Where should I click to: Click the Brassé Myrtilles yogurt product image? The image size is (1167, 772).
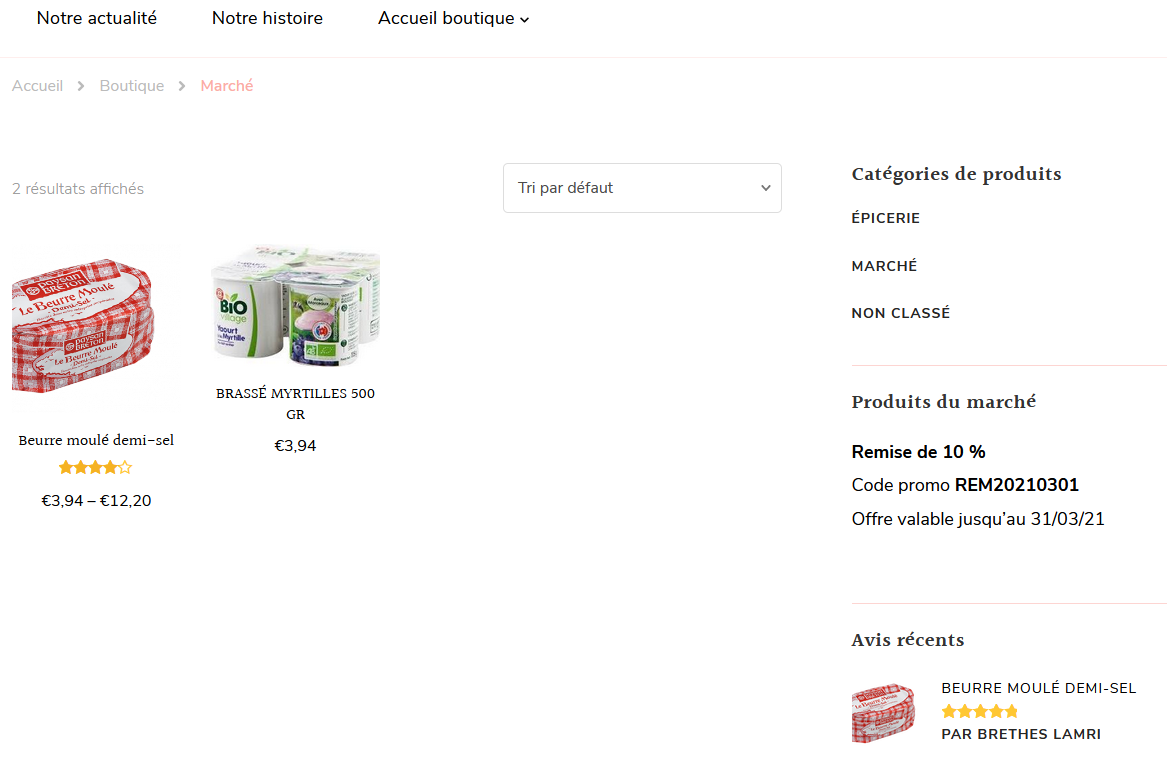296,304
